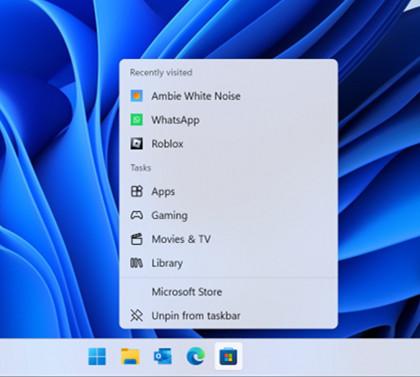The height and width of the screenshot is (377, 420).
Task: Click the Ambie White Noise app icon
Action: coord(136,96)
